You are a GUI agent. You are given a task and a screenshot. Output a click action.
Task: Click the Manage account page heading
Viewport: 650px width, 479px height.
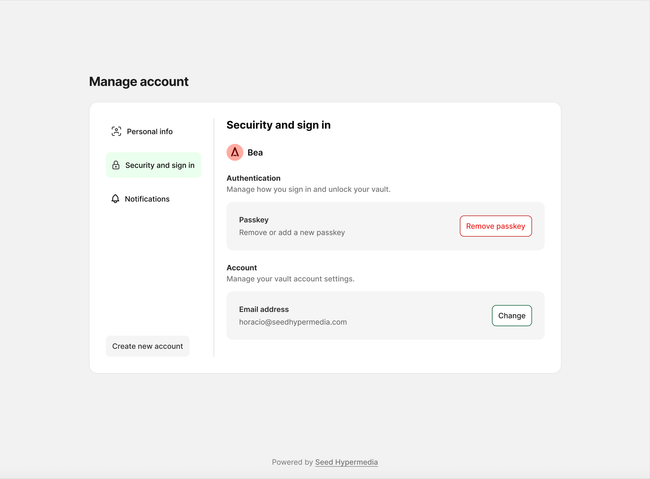pos(138,82)
